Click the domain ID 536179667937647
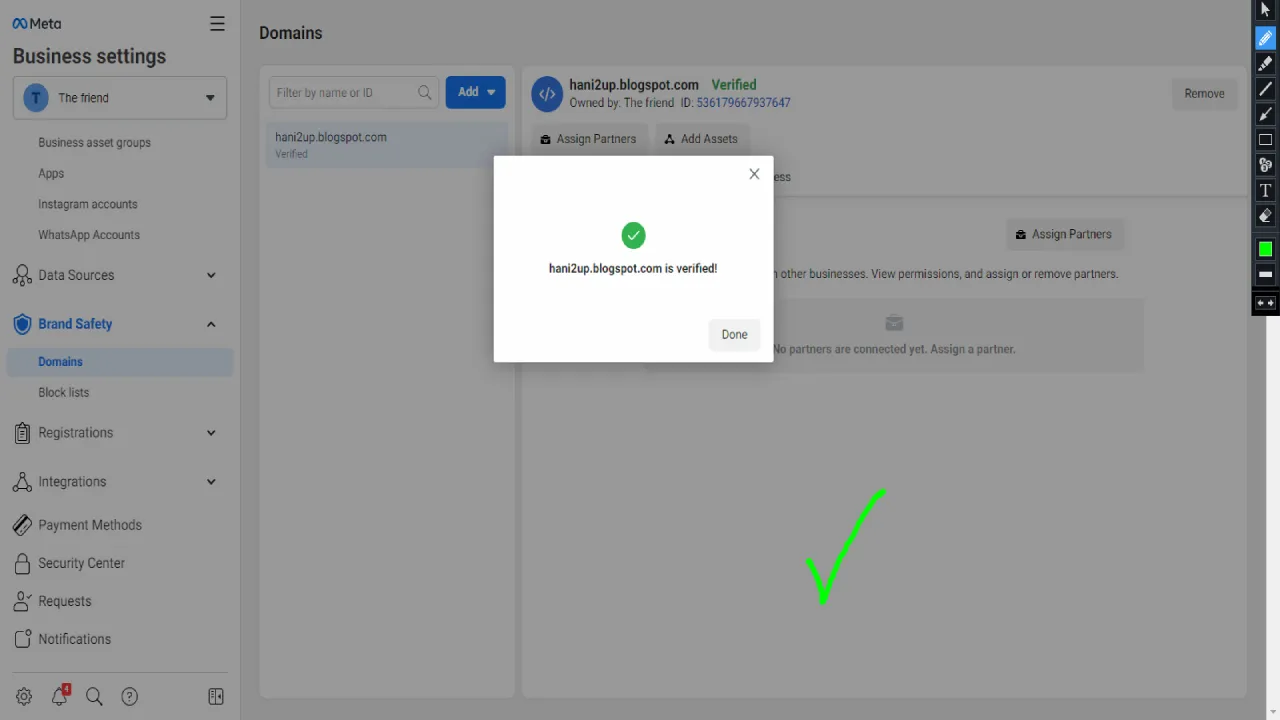 coord(743,103)
